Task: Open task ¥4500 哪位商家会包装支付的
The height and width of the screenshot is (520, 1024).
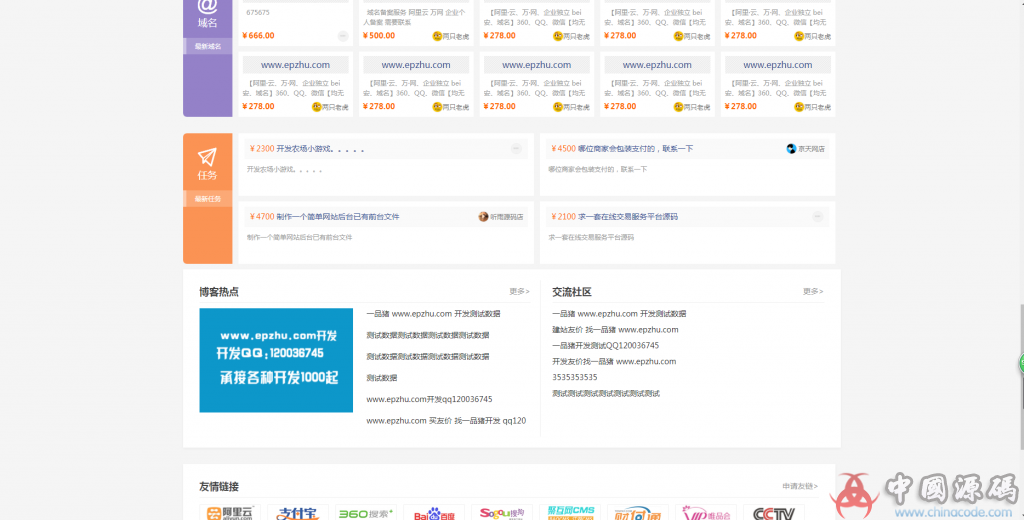Action: pos(622,149)
